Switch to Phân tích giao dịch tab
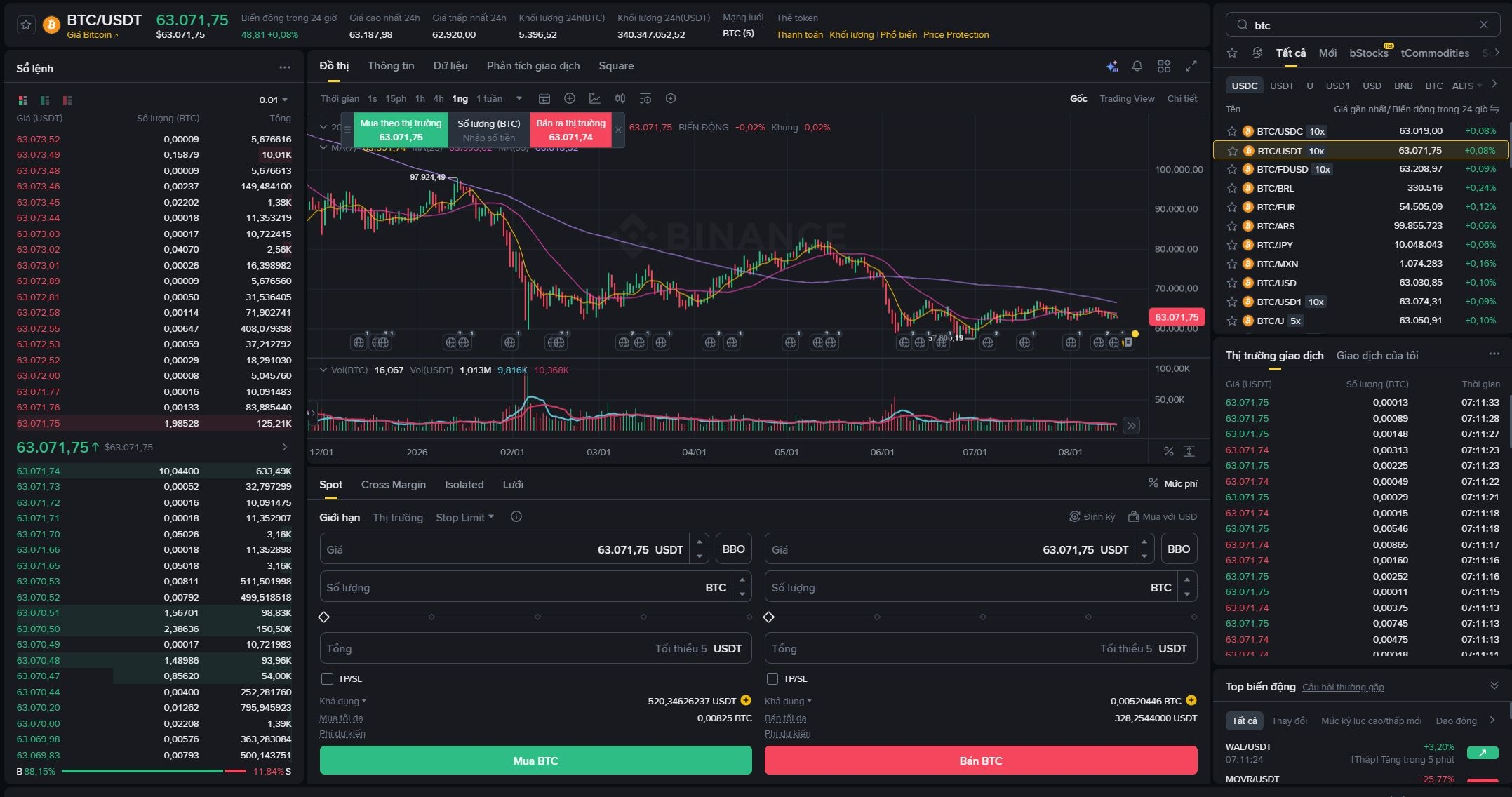Screen dimensions: 1512x797 (533, 66)
